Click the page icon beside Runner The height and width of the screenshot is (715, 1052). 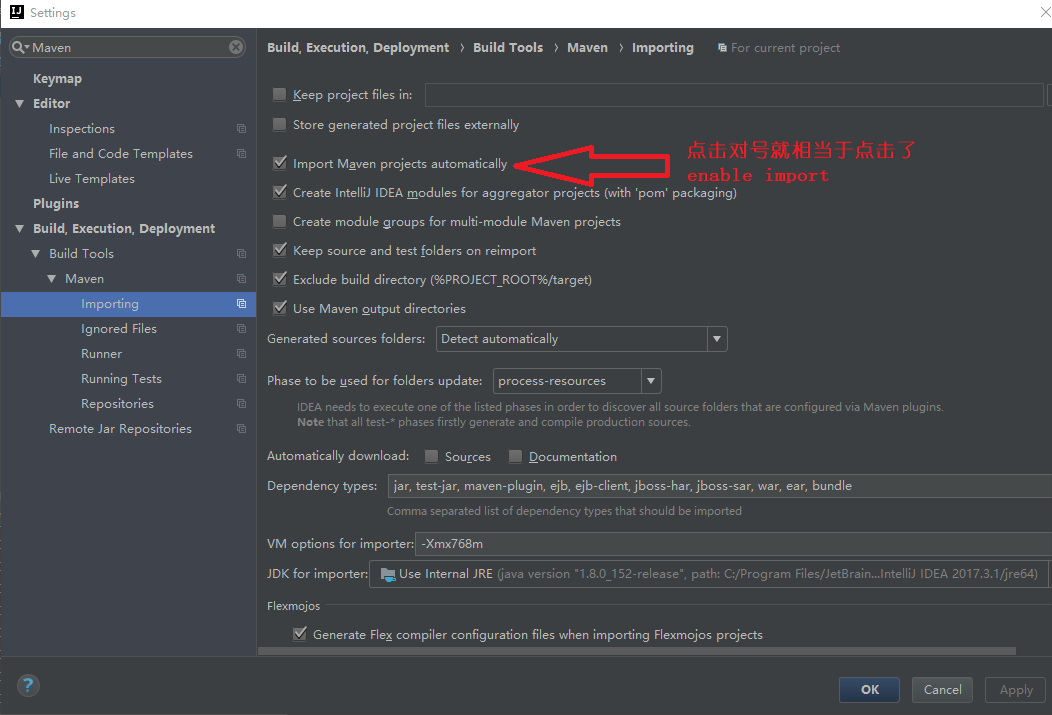(x=240, y=353)
